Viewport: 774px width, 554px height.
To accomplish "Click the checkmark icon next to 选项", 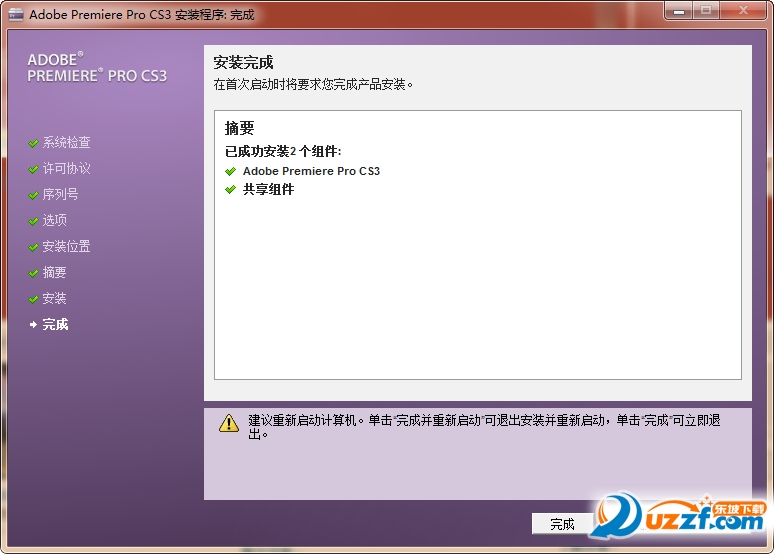I will click(x=33, y=221).
